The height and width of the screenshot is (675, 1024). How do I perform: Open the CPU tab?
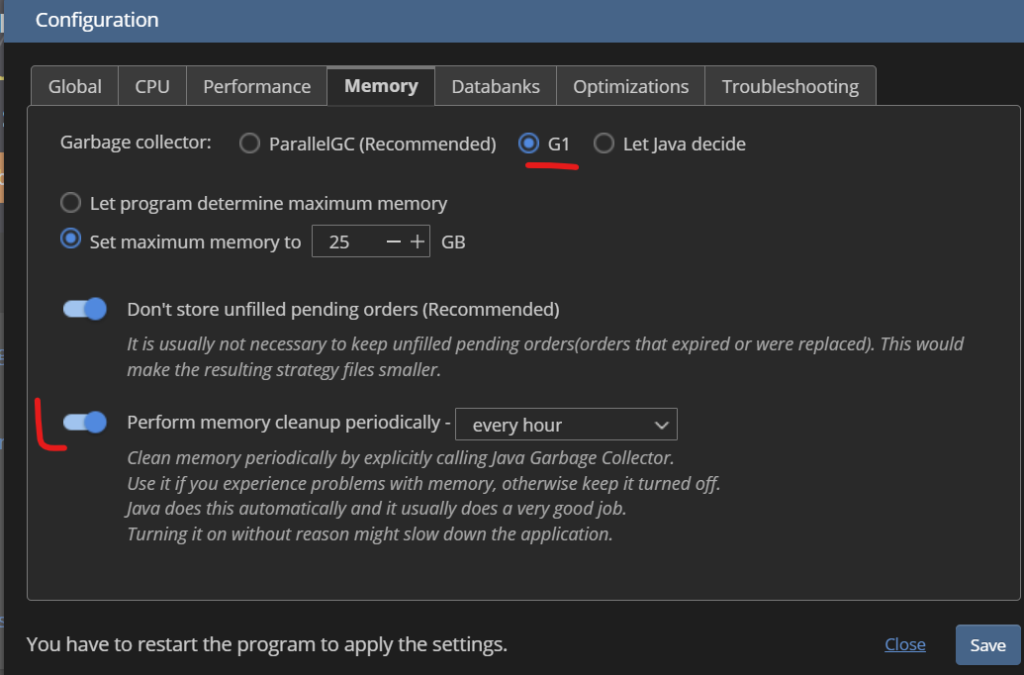[152, 87]
